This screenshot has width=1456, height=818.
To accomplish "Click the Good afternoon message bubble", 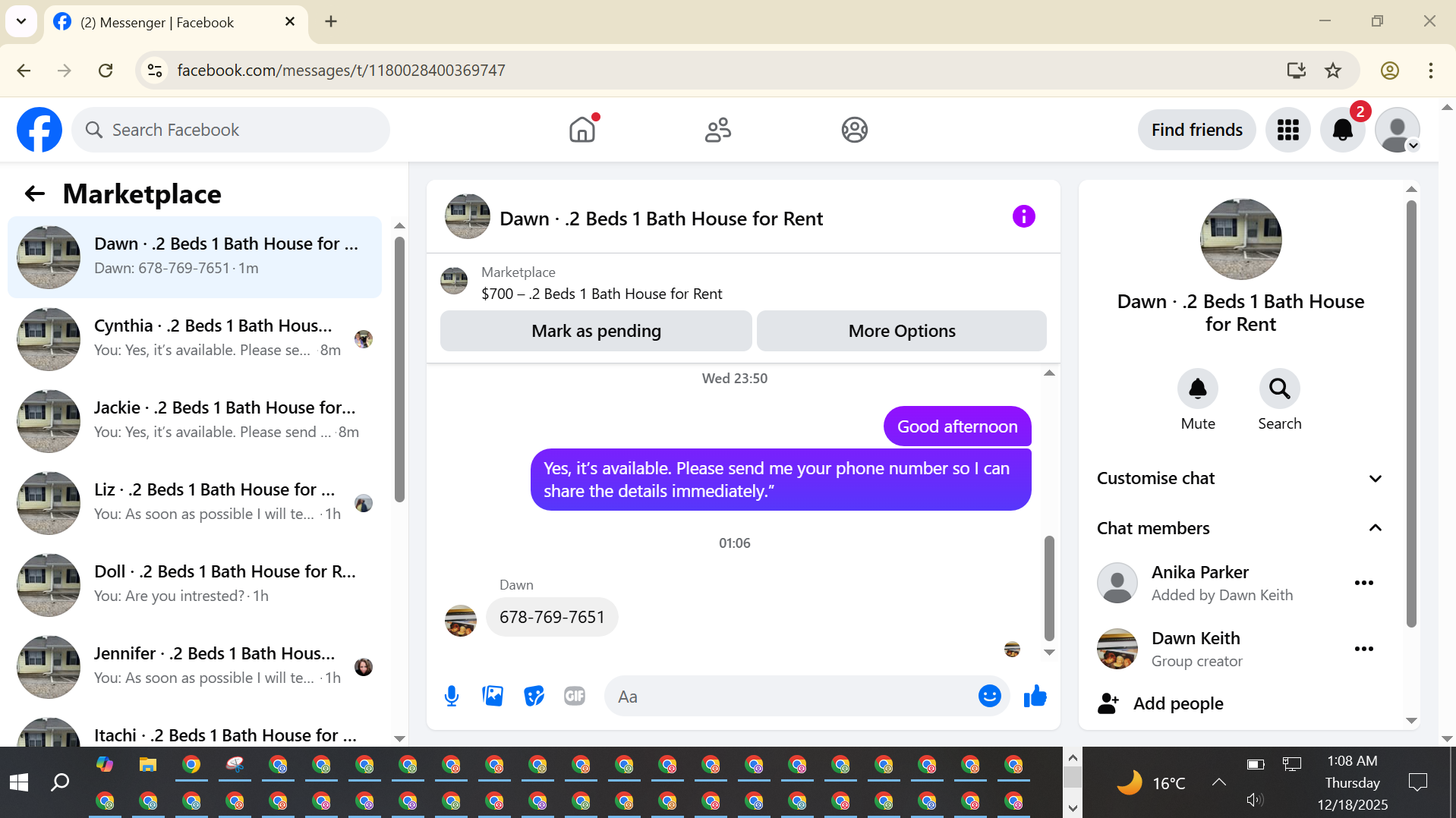I will [956, 426].
